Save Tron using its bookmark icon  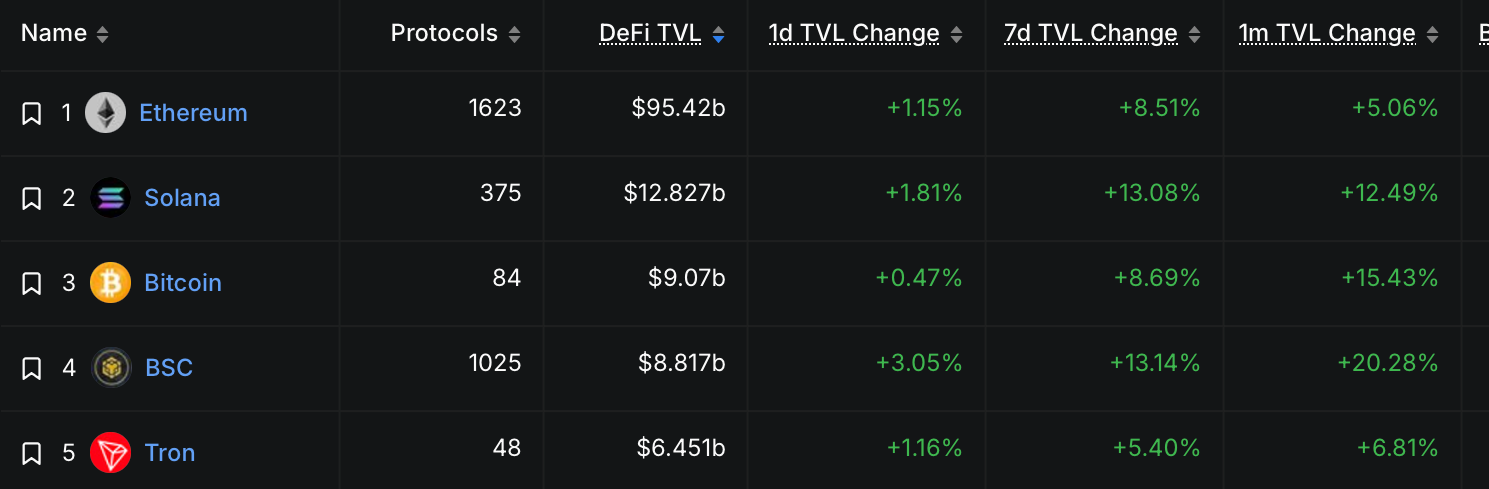31,453
